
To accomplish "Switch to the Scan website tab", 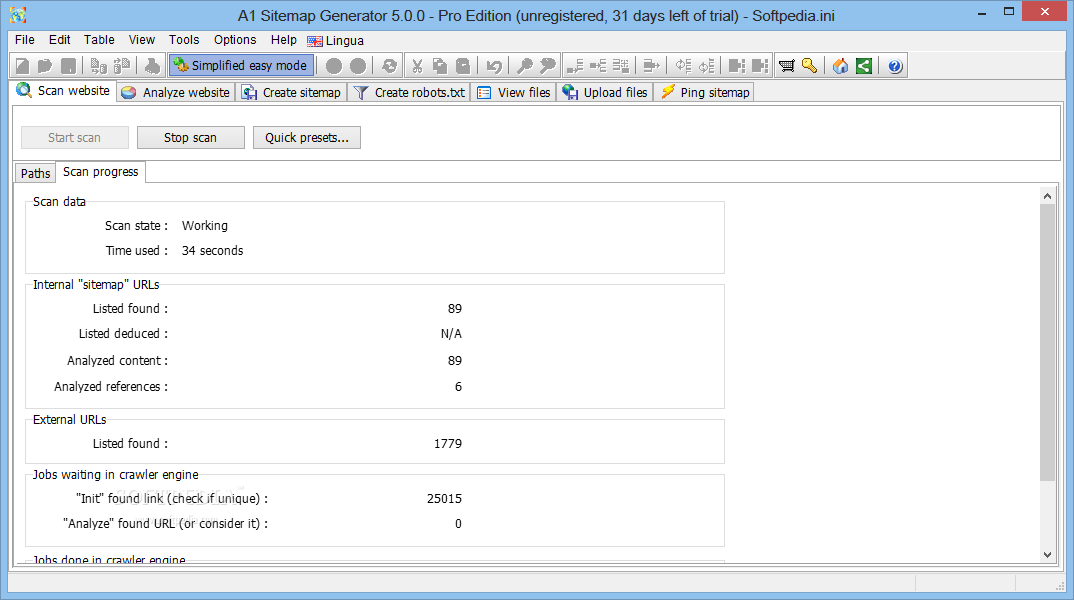I will point(64,90).
